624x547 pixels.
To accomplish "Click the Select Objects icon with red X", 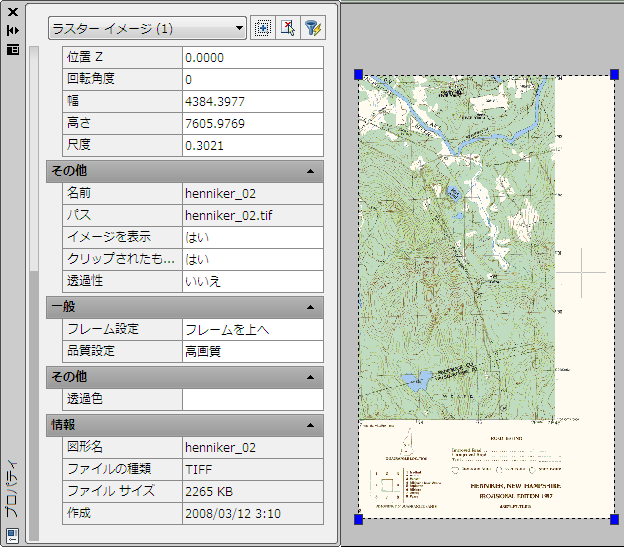I will tap(288, 28).
